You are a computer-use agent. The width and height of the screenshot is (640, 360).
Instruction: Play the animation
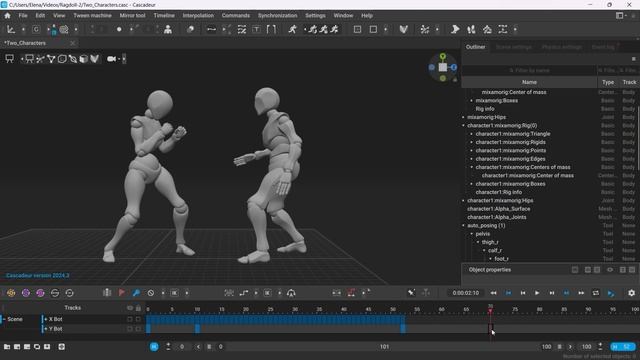[537, 293]
